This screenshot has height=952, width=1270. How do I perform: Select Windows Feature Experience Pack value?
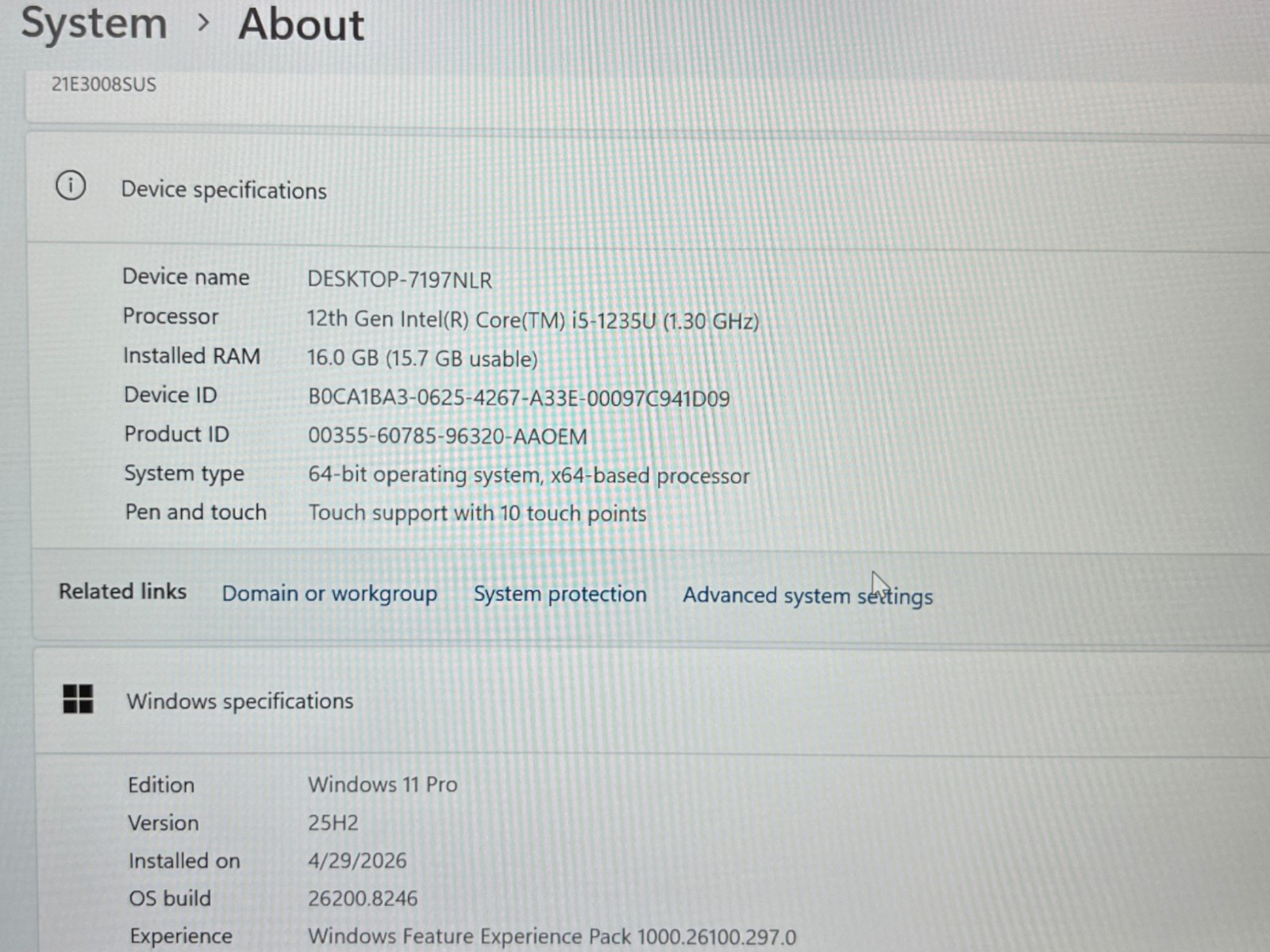tap(552, 936)
